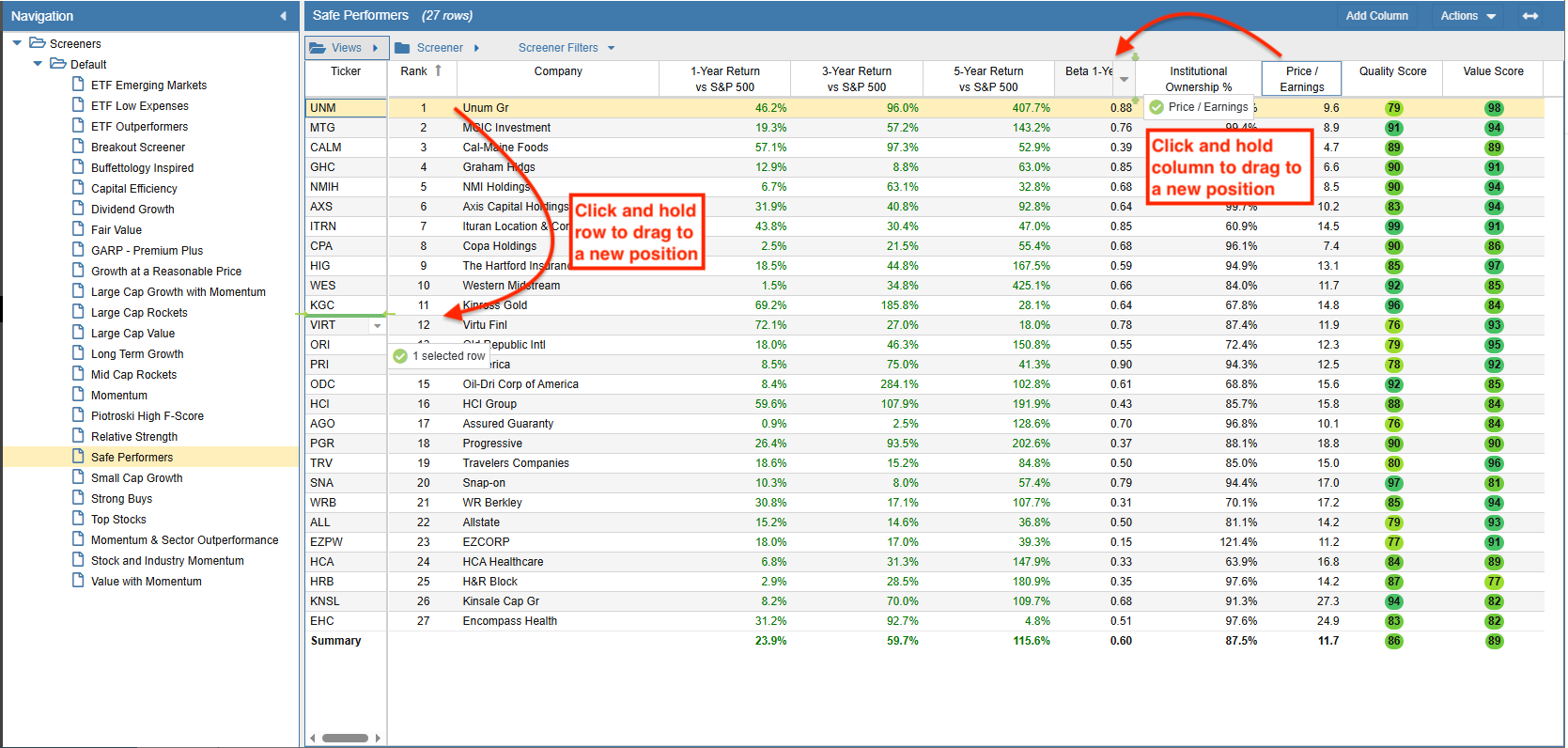Click document icon for Breakout Screener
The width and height of the screenshot is (1568, 748).
(x=79, y=146)
